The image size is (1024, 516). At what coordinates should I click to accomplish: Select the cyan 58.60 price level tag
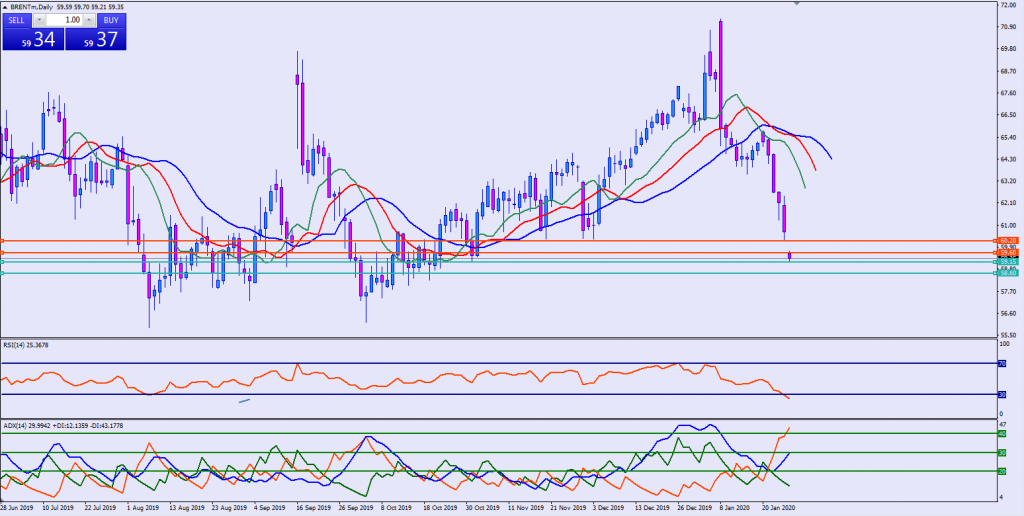coord(1007,273)
